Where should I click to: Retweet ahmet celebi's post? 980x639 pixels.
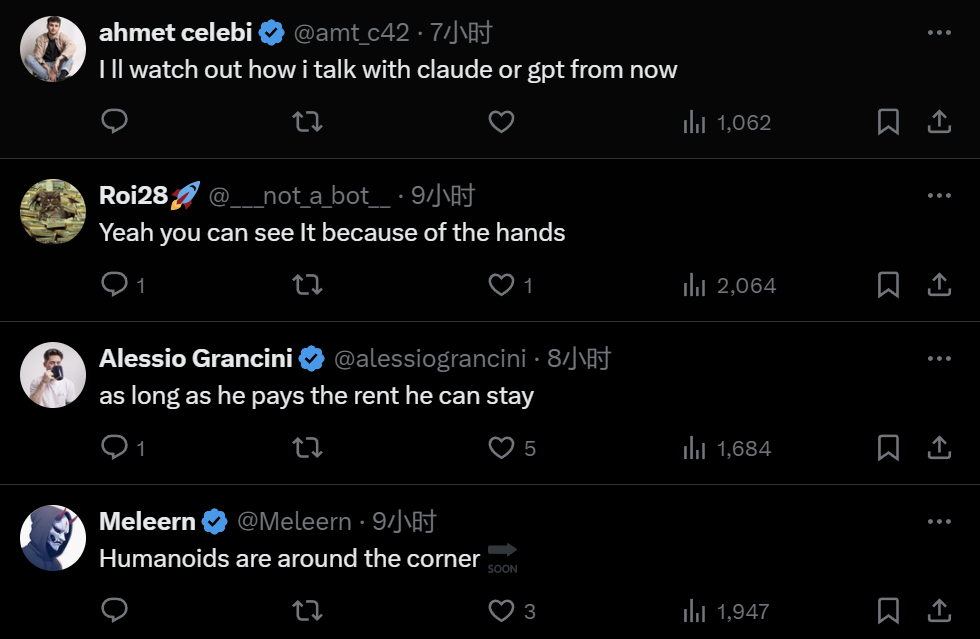[307, 122]
